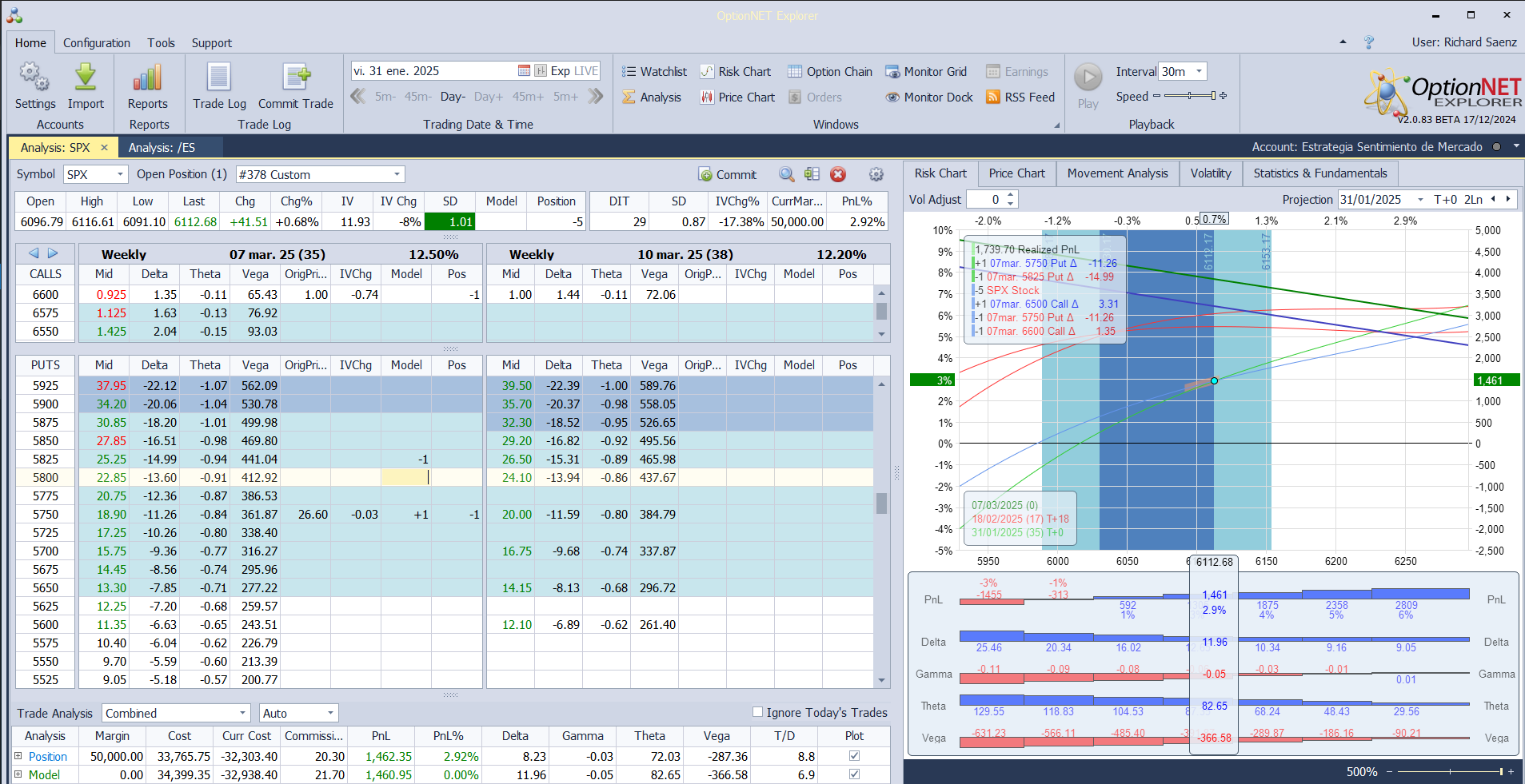Screen dimensions: 1525x784
Task: Jump back with the double left arrow
Action: click(358, 97)
